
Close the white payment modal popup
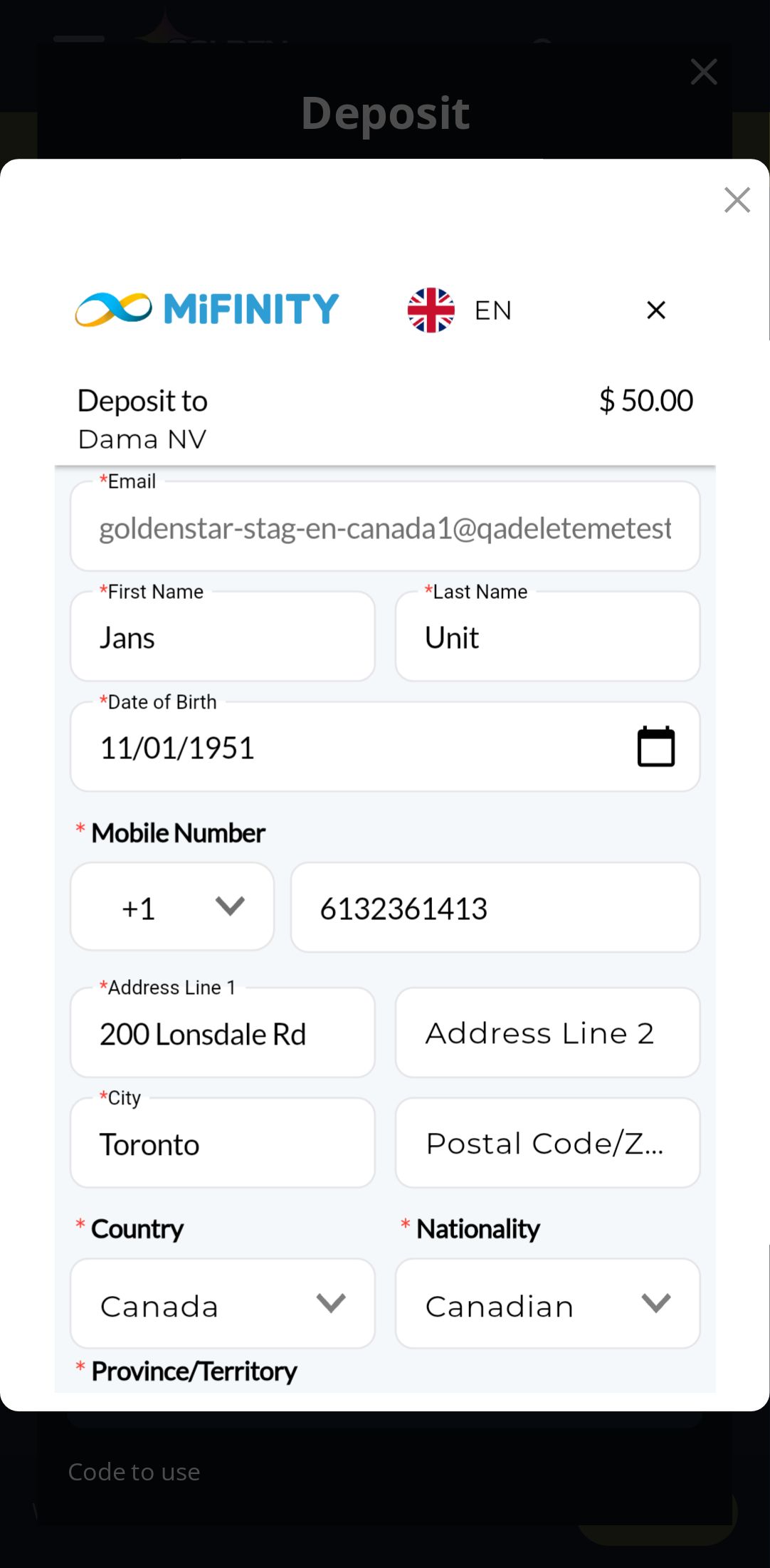point(737,200)
